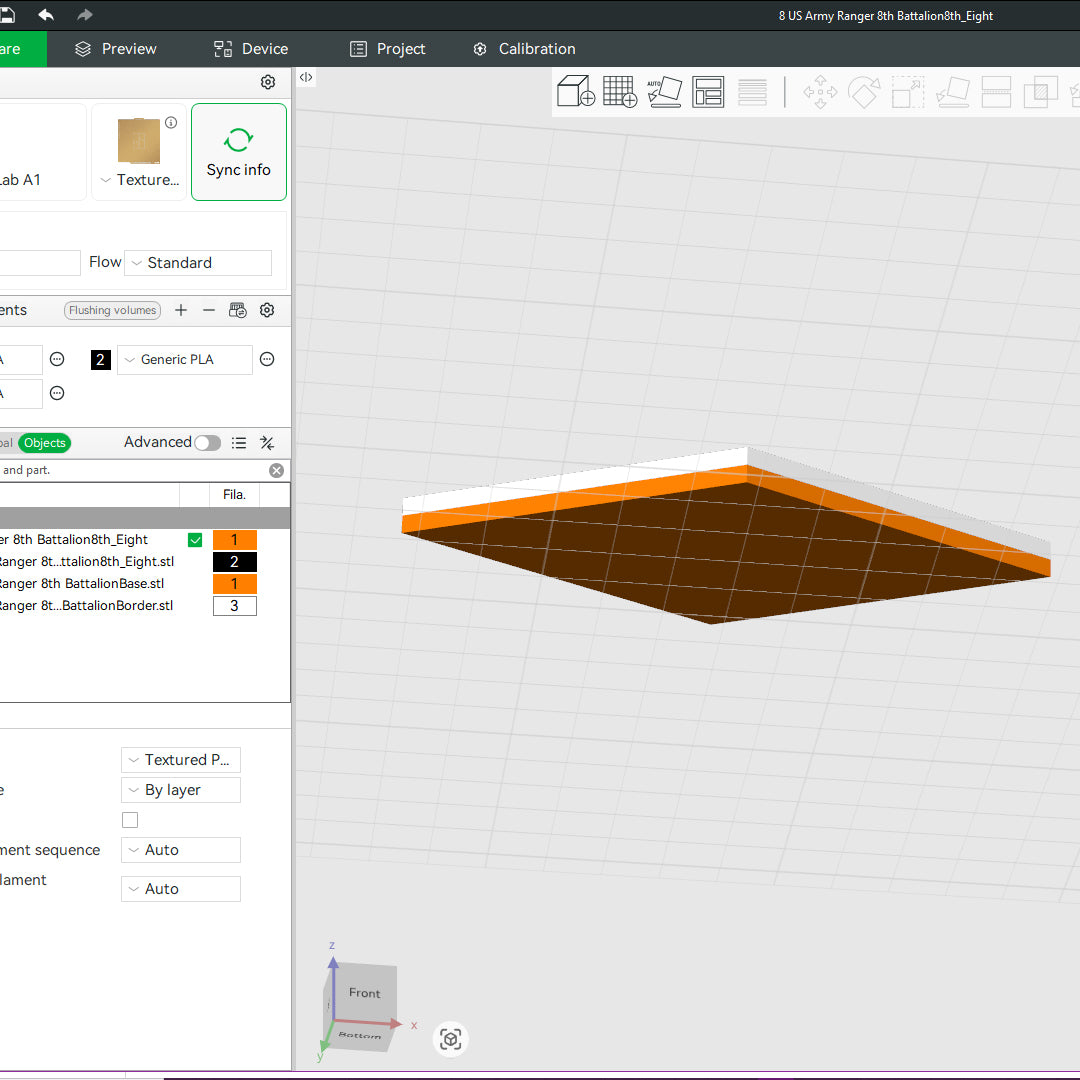The width and height of the screenshot is (1080, 1080).
Task: Click the black filament 2 color swatch
Action: pos(100,360)
